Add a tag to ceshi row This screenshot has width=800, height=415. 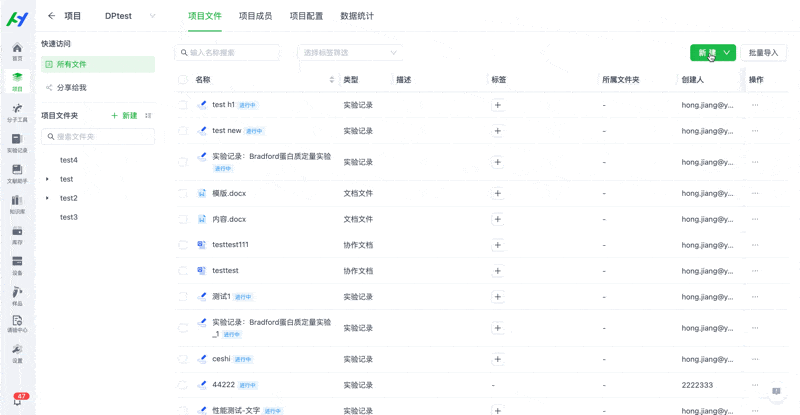click(x=497, y=359)
